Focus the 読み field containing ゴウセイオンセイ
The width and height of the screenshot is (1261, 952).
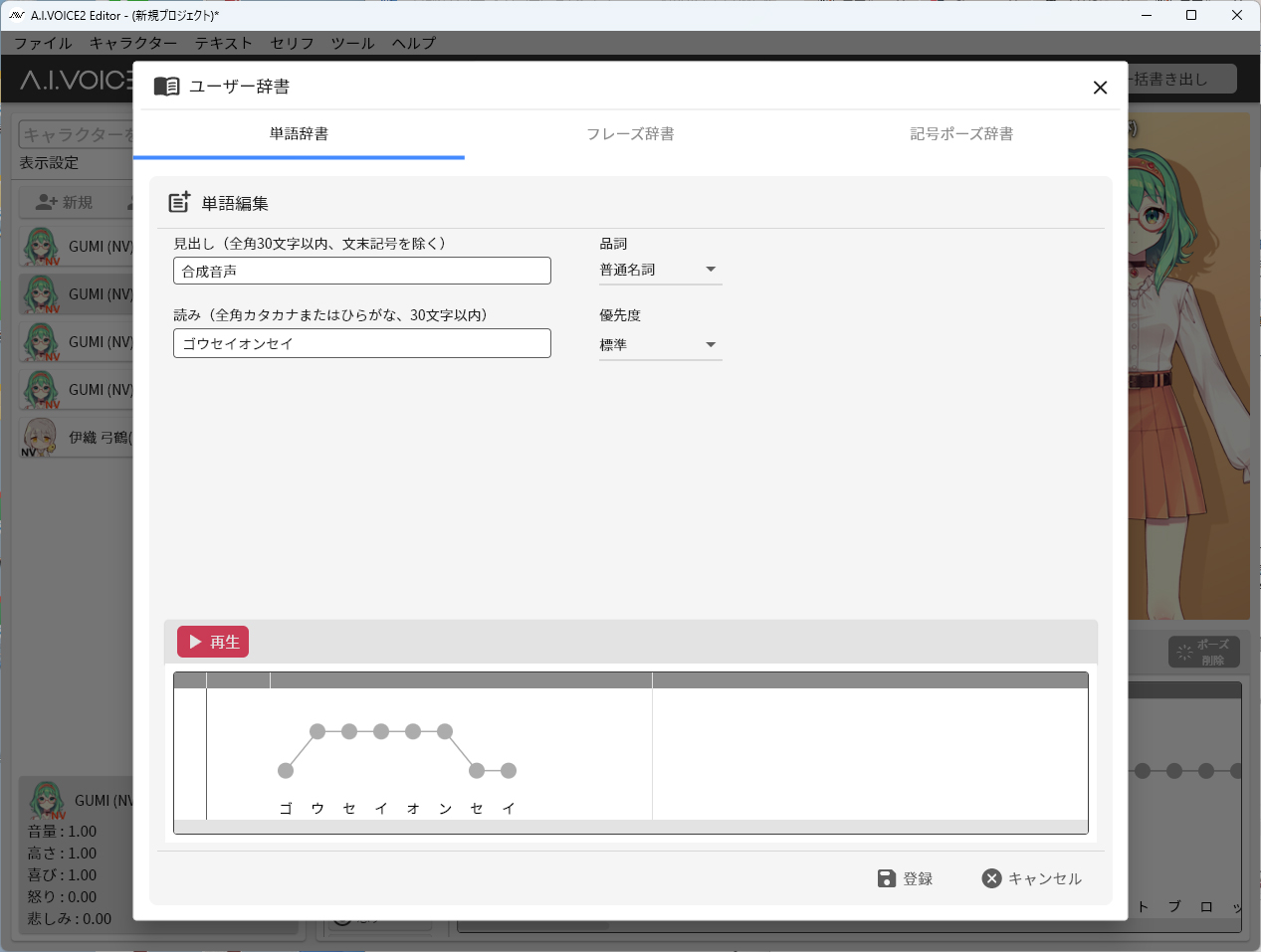pos(362,343)
